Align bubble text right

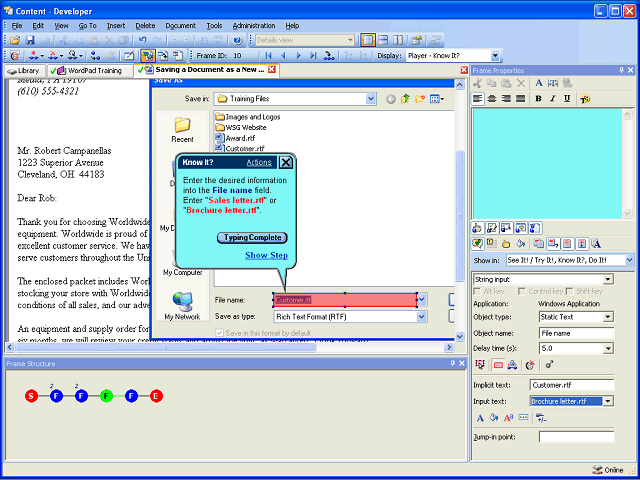point(506,99)
